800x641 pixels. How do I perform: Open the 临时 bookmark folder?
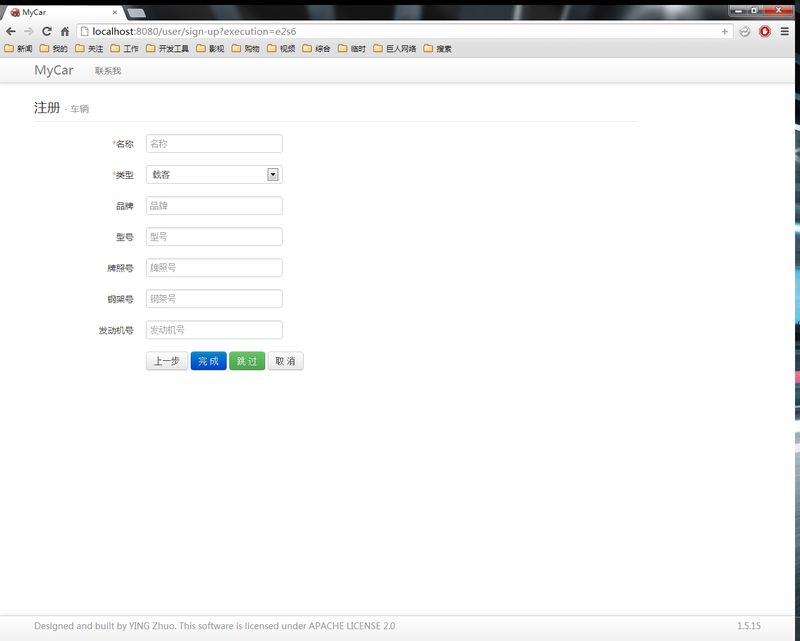click(x=352, y=48)
